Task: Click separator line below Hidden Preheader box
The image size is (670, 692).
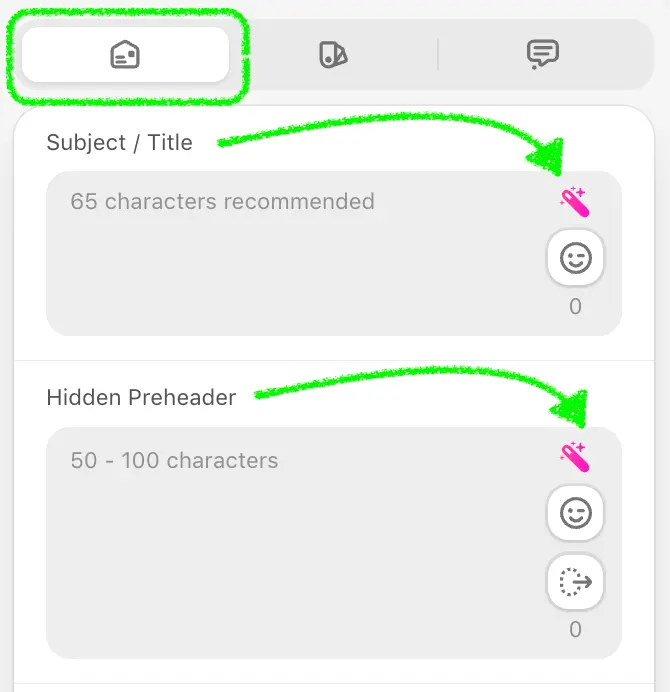Action: tap(334, 684)
